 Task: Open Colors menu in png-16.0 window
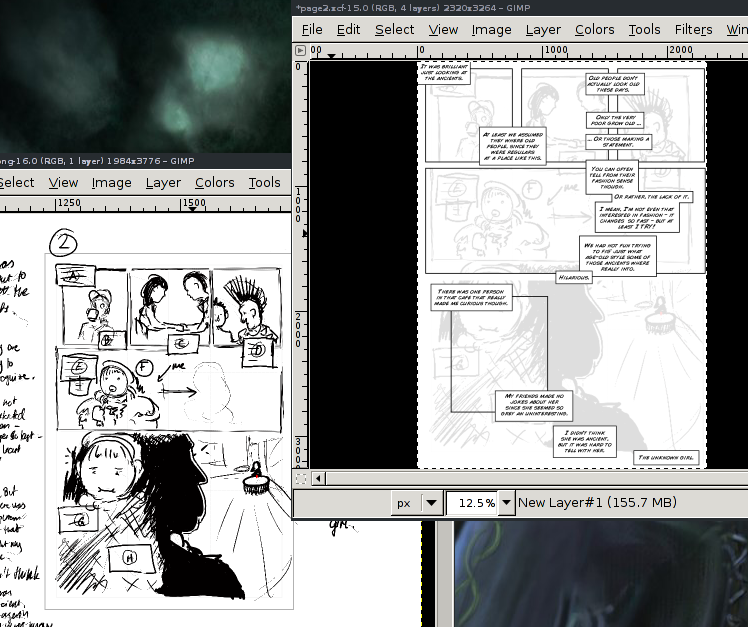(x=215, y=183)
